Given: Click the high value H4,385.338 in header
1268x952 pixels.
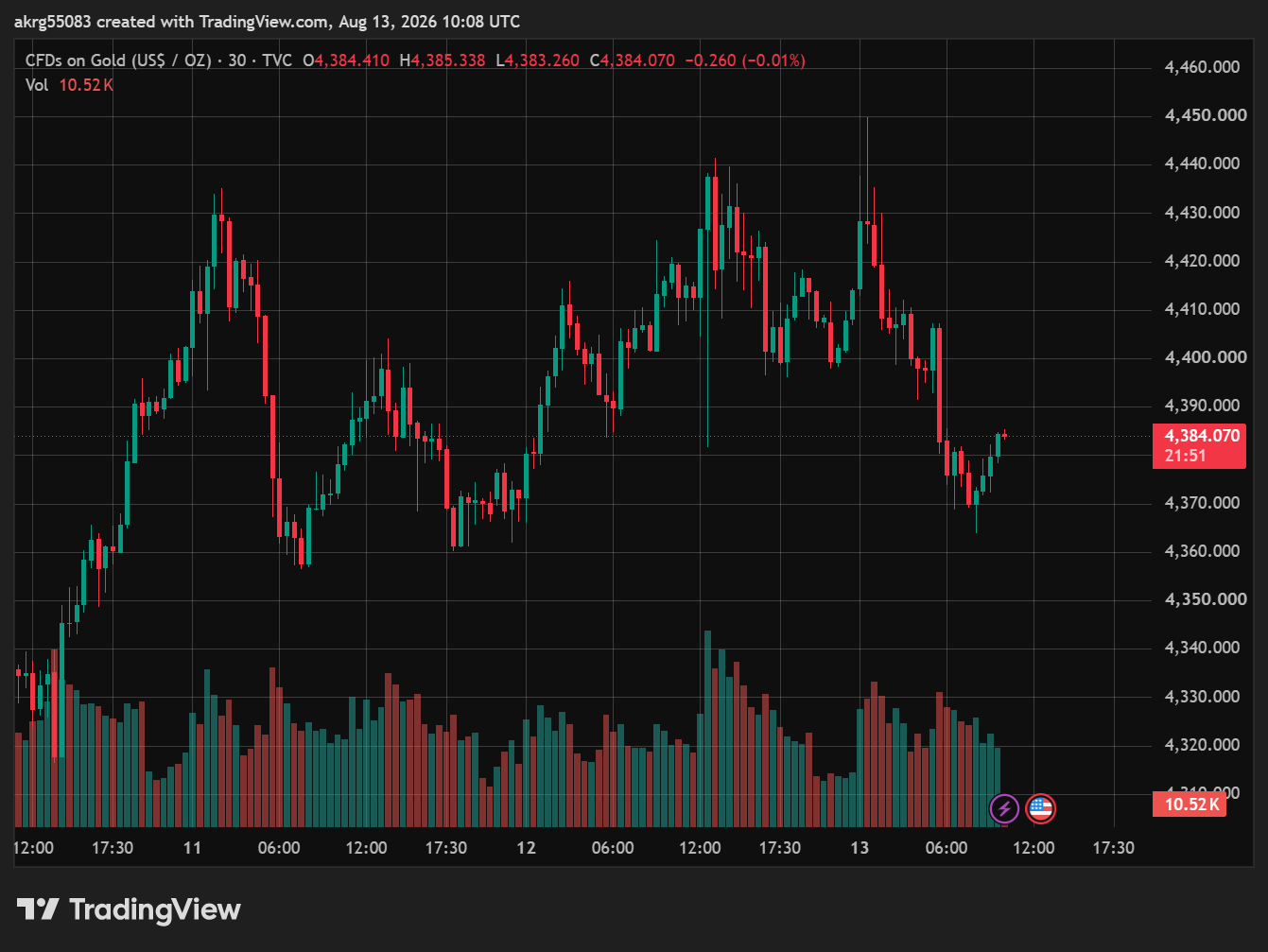Looking at the screenshot, I should 443,61.
